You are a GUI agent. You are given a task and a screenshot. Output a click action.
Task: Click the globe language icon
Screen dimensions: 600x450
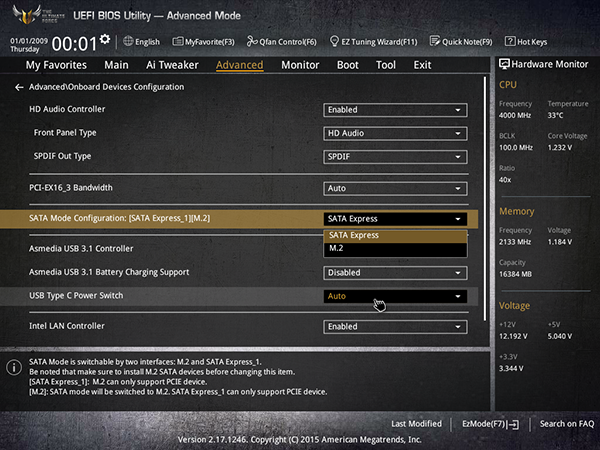[x=128, y=41]
